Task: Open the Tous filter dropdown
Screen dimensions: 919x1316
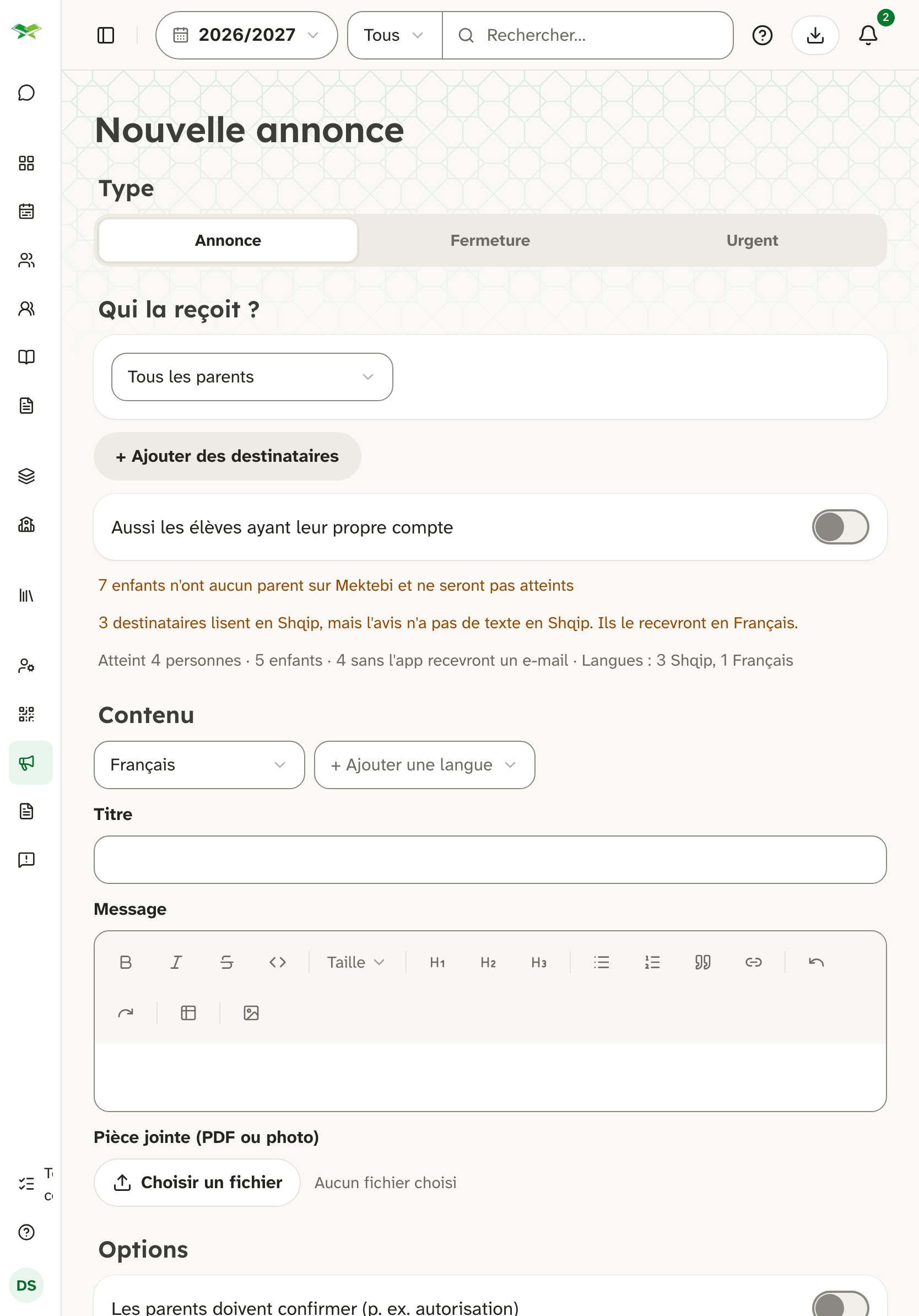Action: 394,35
